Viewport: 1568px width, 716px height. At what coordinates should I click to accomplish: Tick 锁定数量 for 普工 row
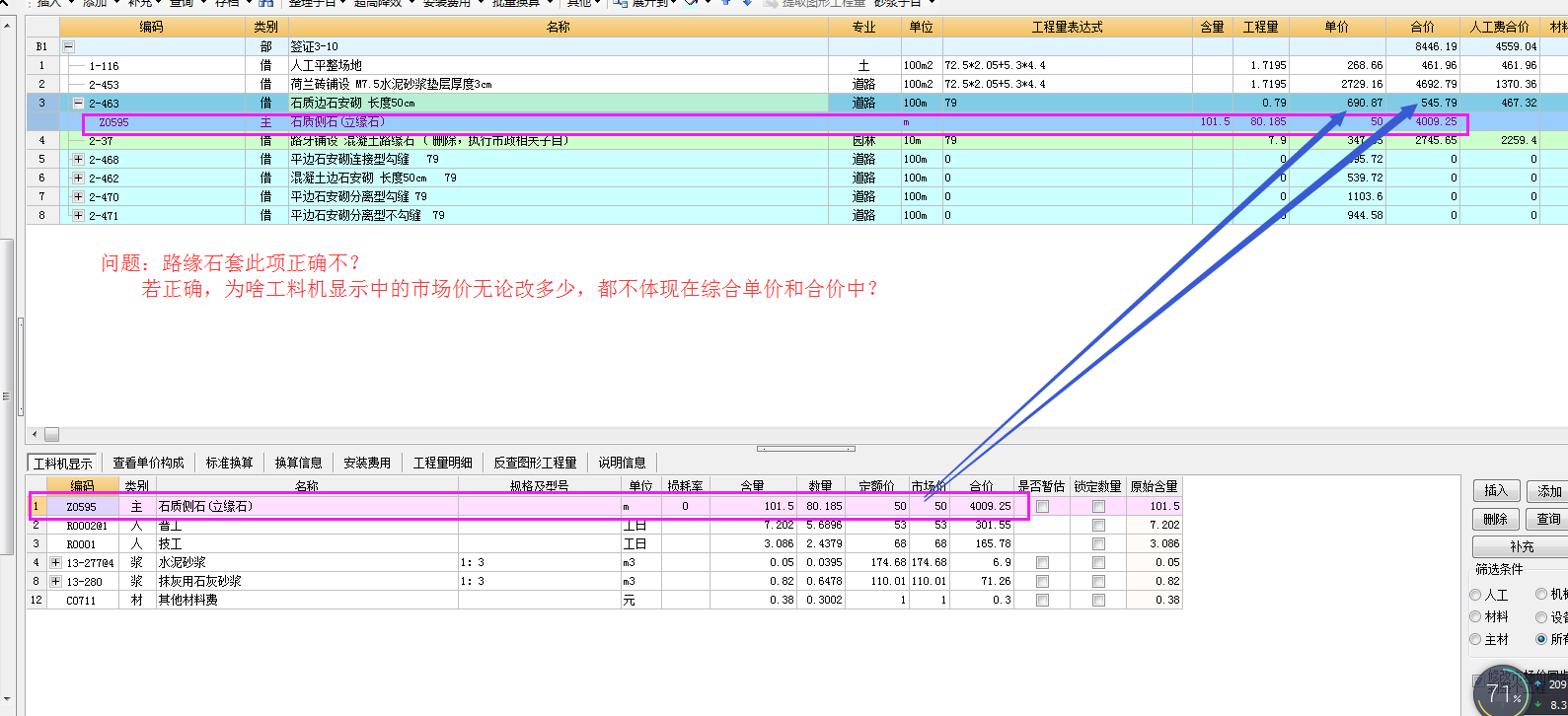1098,525
